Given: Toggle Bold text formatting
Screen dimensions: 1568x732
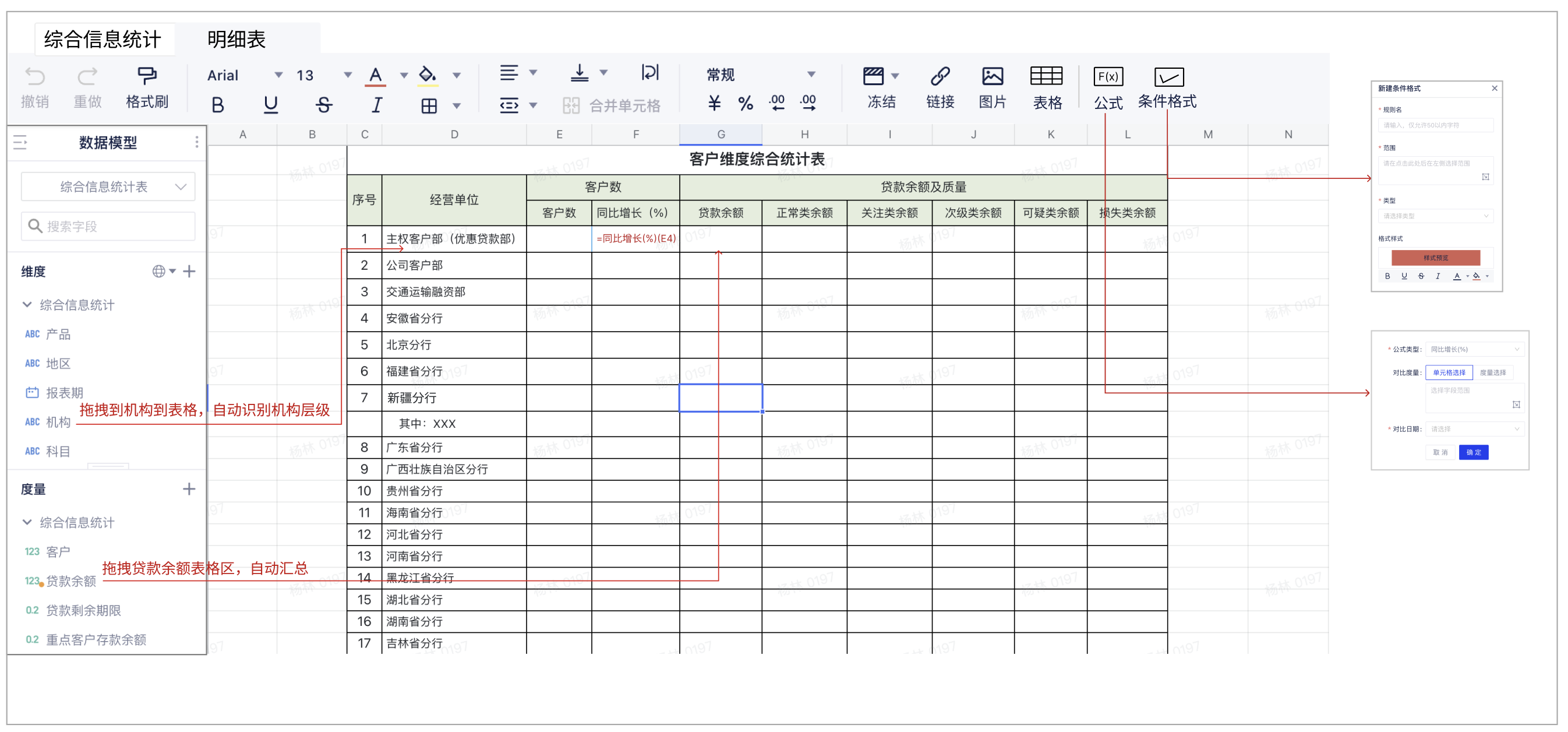Looking at the screenshot, I should [x=217, y=105].
